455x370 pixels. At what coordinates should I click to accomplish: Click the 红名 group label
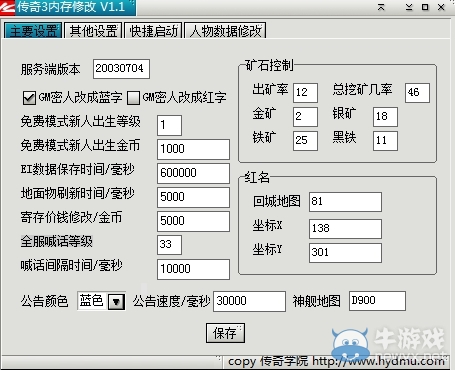257,177
